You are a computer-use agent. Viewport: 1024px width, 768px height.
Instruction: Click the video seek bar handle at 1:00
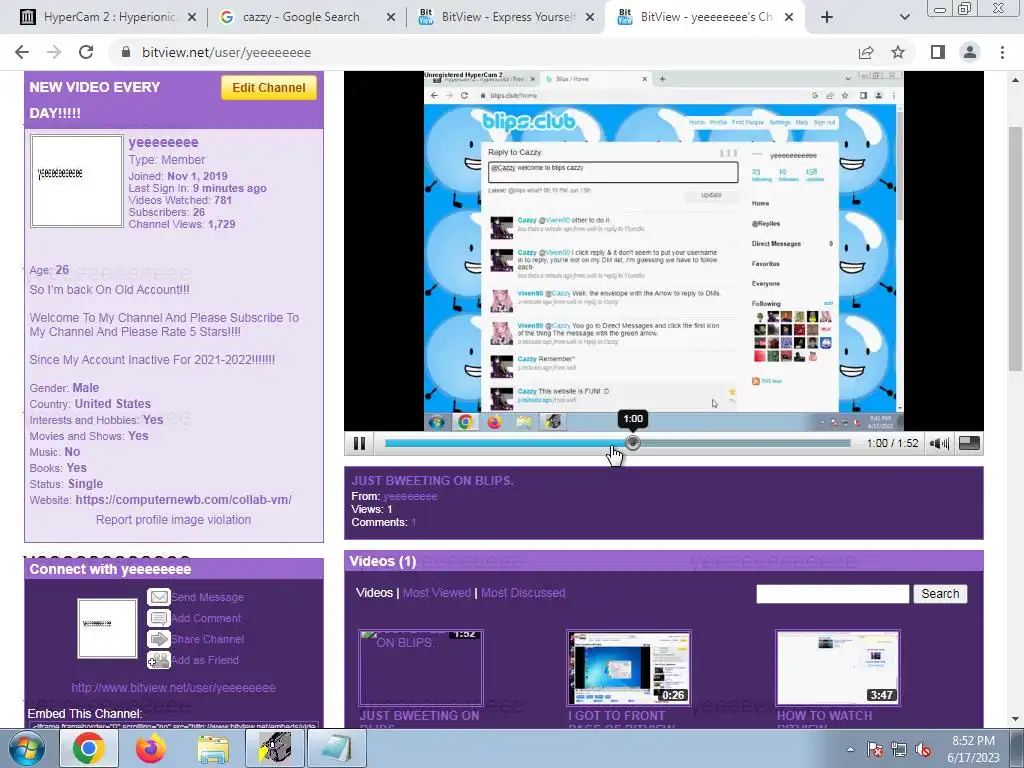tap(632, 443)
